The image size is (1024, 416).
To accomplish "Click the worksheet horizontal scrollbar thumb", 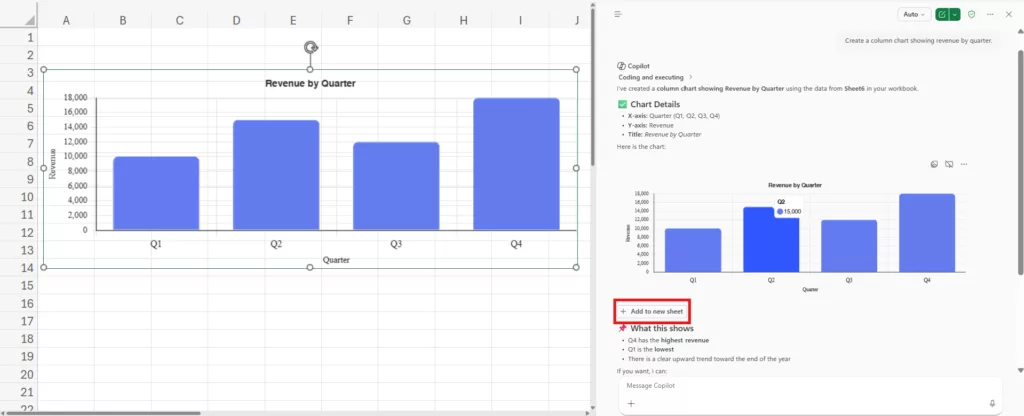I will [102, 413].
